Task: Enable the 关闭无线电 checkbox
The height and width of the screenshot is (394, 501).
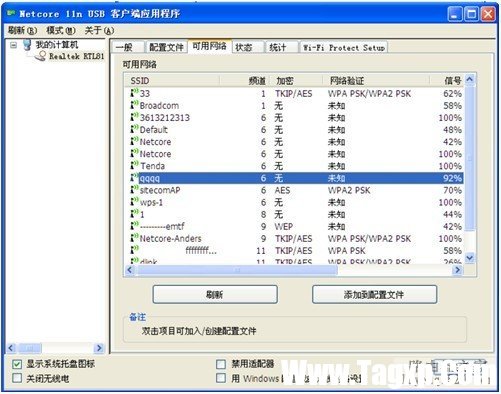Action: [x=17, y=378]
